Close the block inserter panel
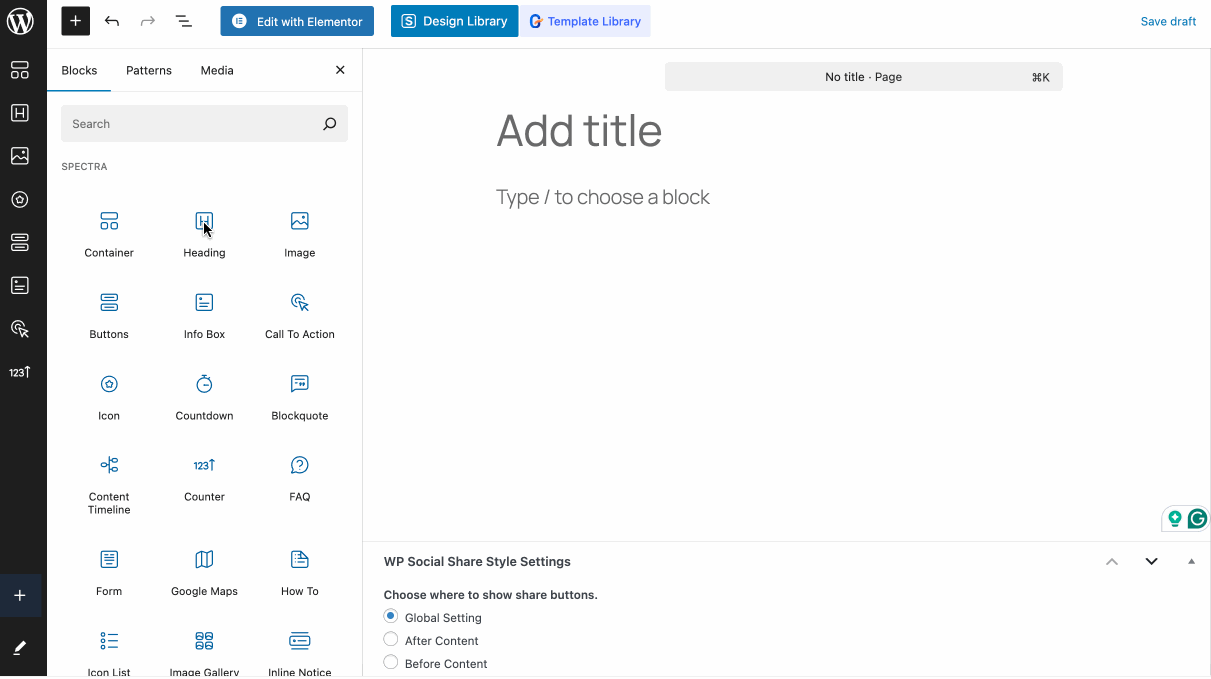Screen dimensions: 1211x679 click(x=340, y=70)
